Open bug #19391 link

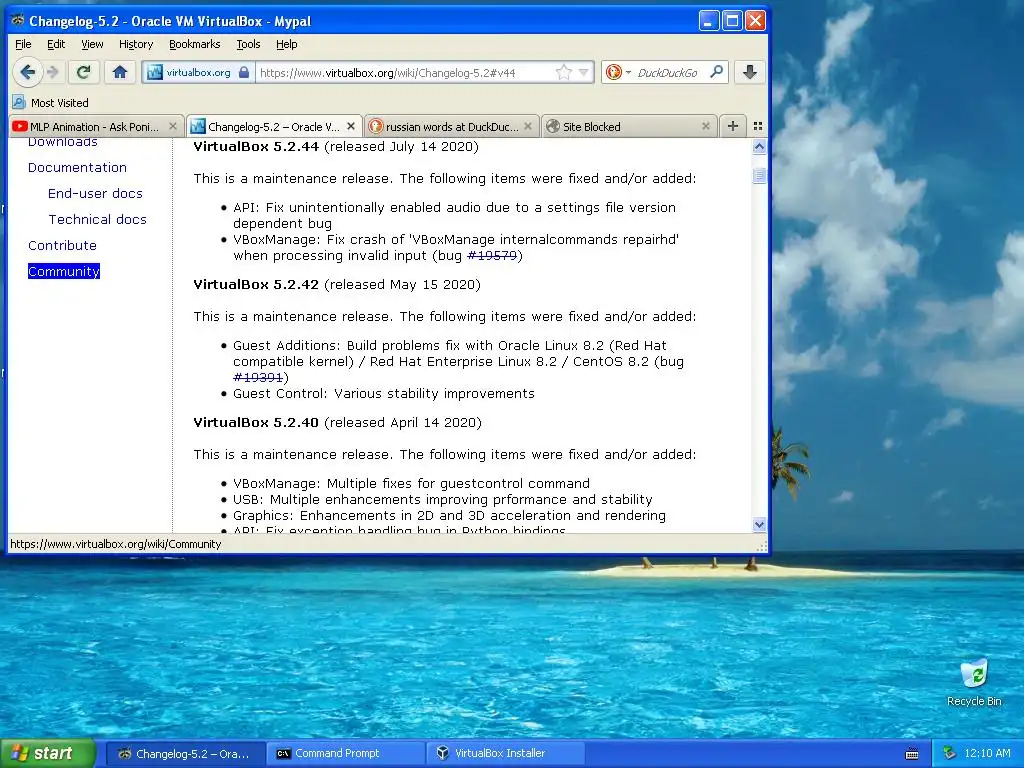click(x=258, y=377)
